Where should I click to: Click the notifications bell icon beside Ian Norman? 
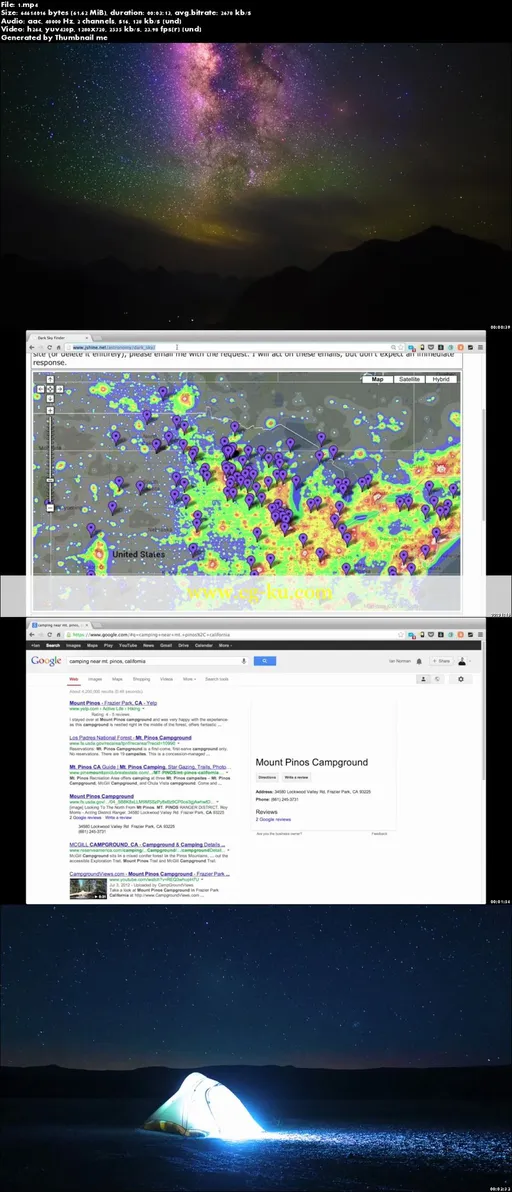tap(419, 661)
